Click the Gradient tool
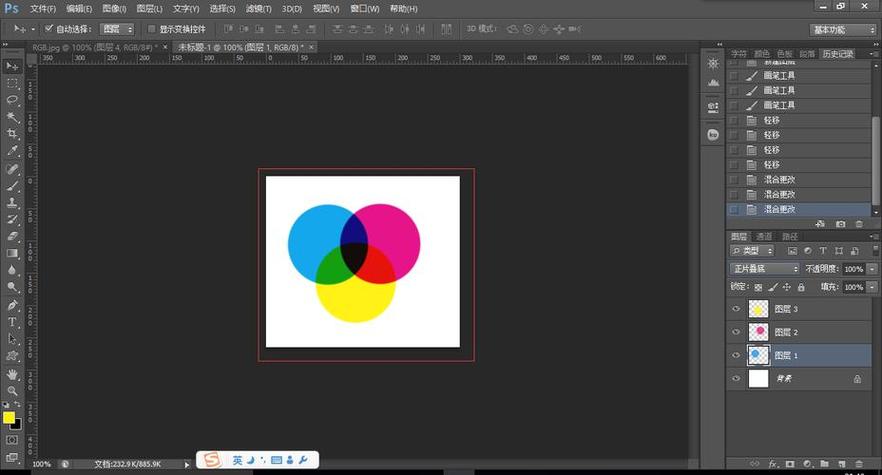The height and width of the screenshot is (475, 882). click(x=13, y=254)
